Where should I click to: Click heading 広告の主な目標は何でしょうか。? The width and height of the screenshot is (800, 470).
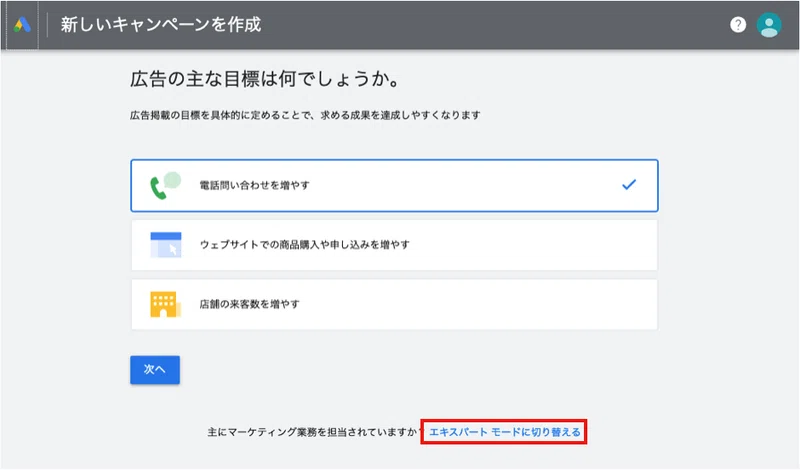point(264,79)
